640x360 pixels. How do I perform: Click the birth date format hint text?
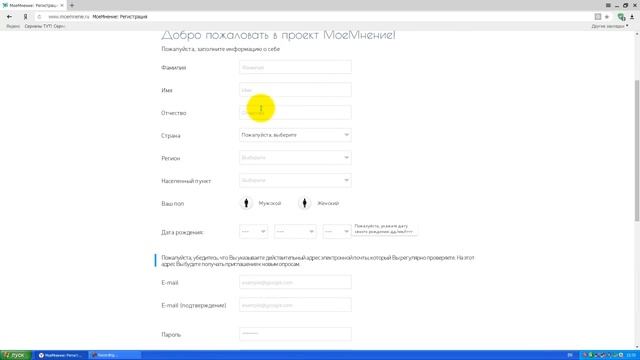pos(384,229)
